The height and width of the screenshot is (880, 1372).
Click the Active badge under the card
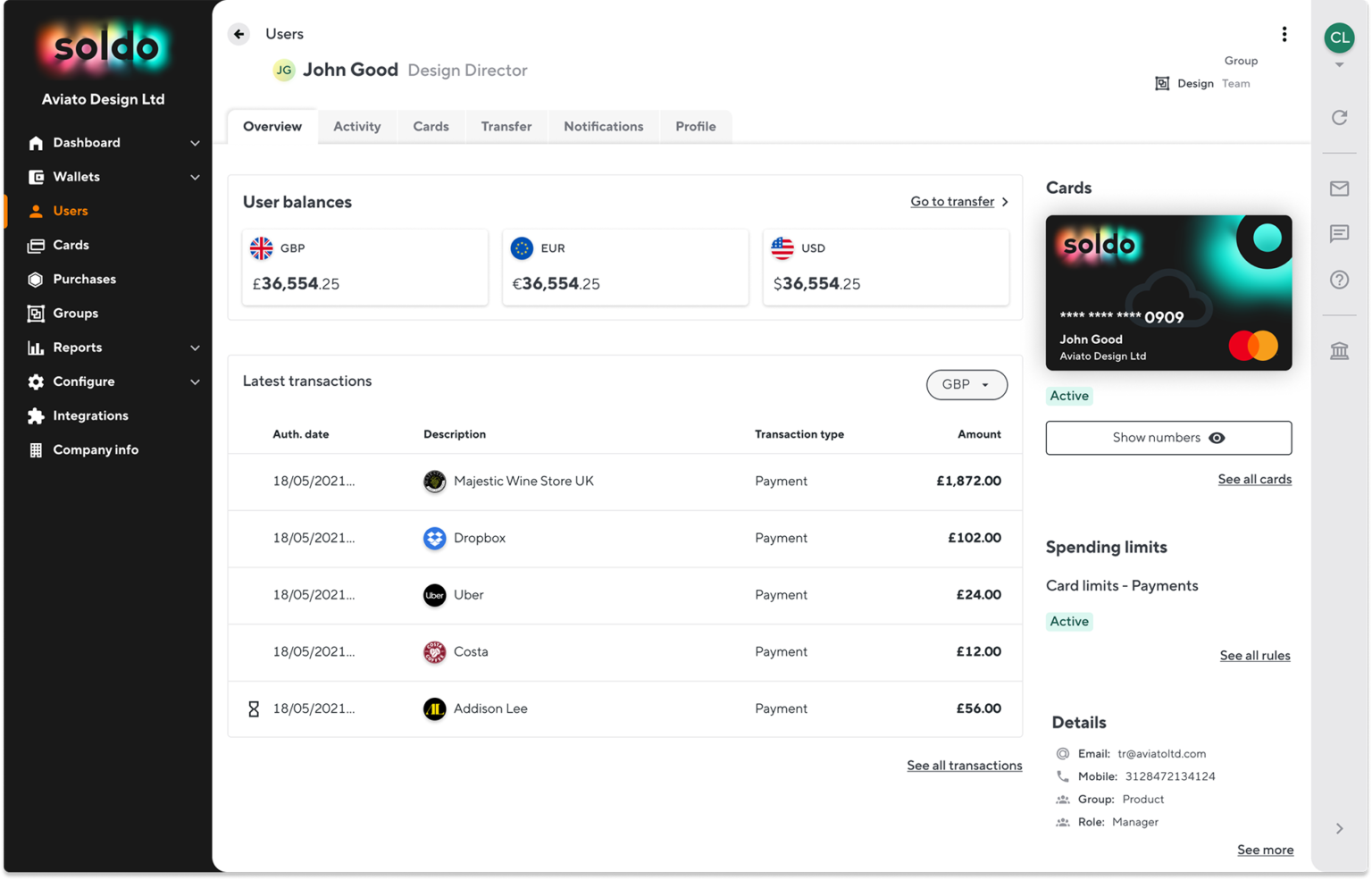pyautogui.click(x=1069, y=396)
